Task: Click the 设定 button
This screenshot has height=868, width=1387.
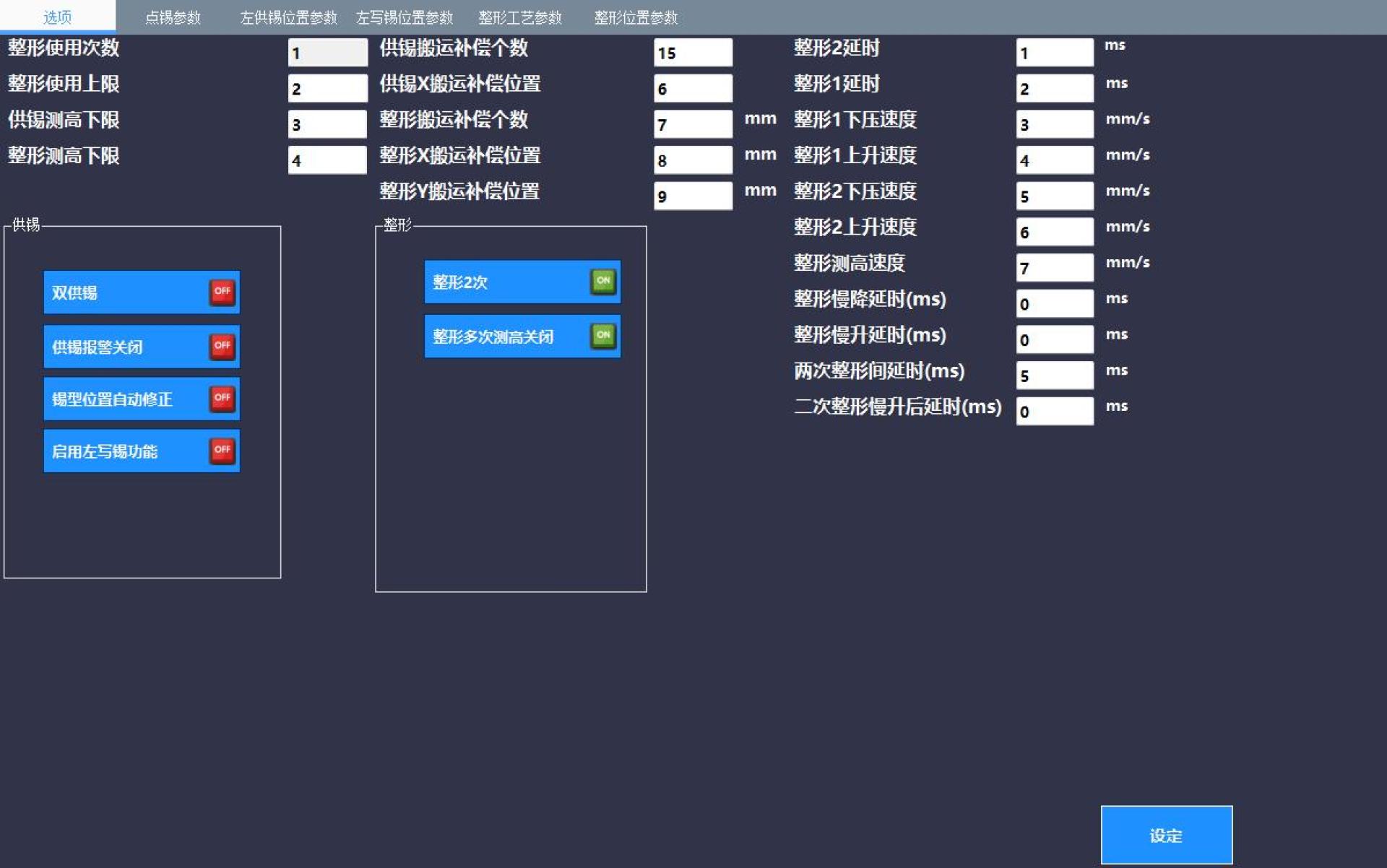Action: (x=1166, y=835)
